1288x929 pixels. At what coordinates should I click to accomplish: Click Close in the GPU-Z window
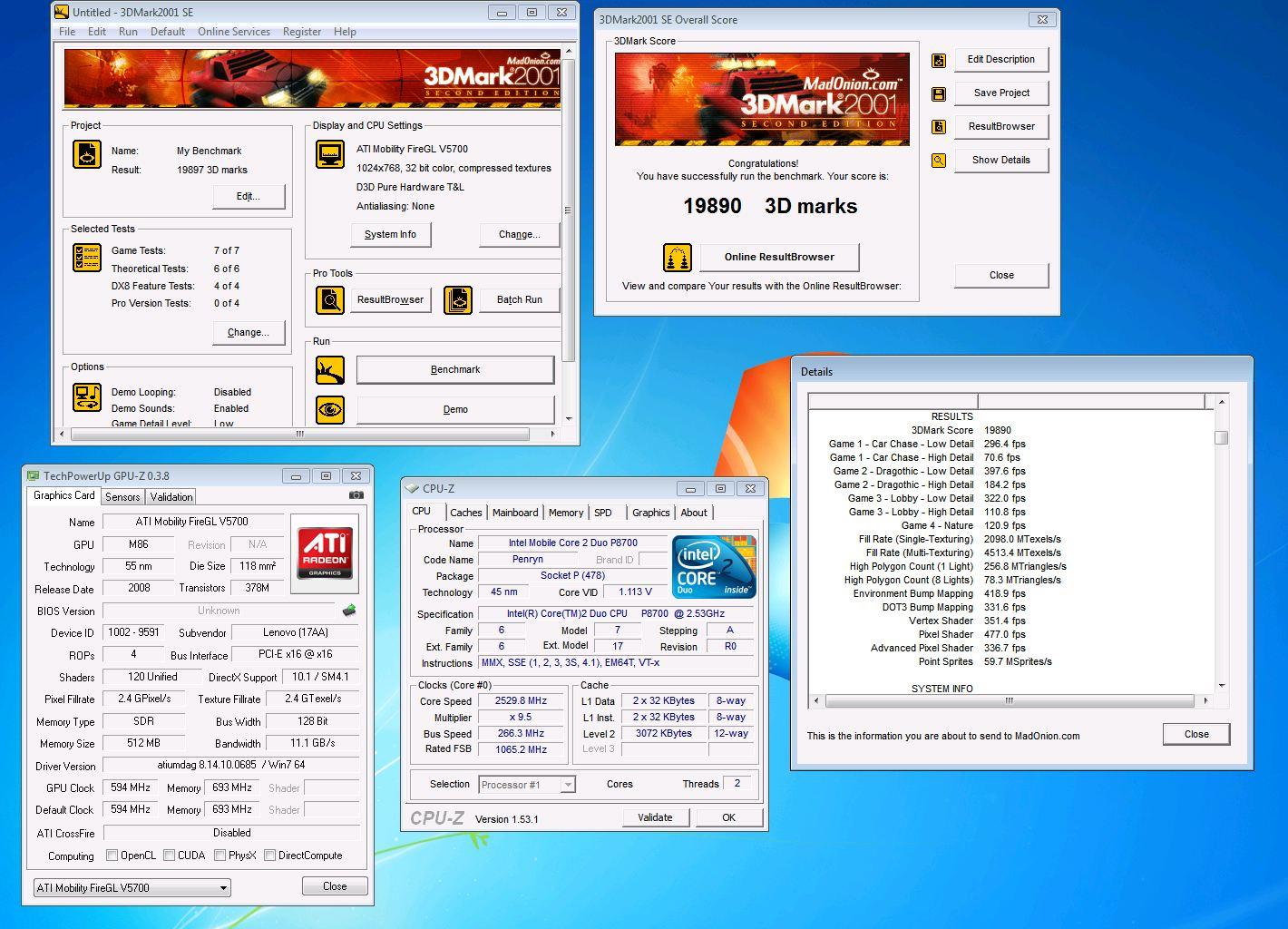coord(335,886)
